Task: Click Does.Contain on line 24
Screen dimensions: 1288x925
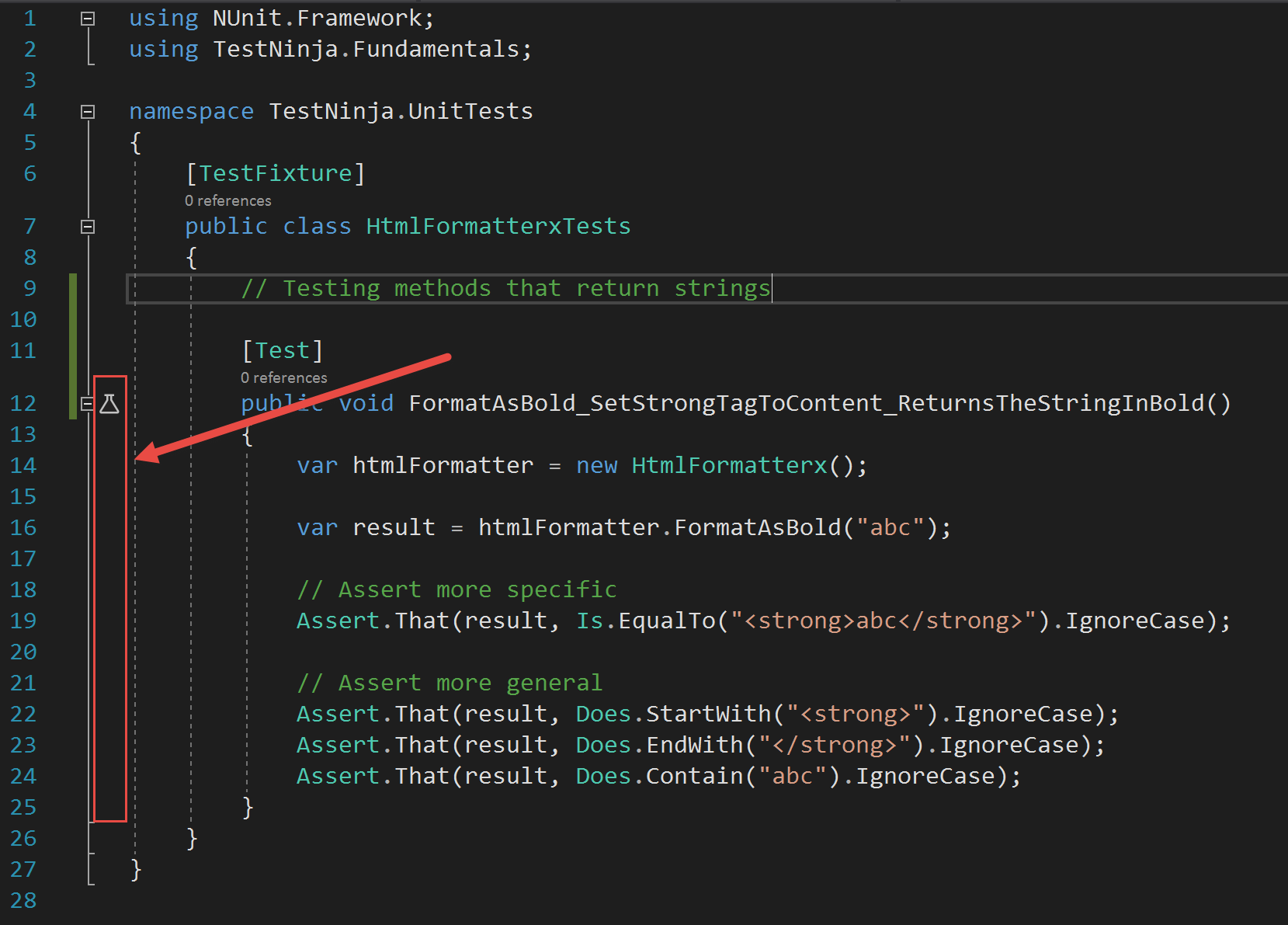Action: pos(660,776)
